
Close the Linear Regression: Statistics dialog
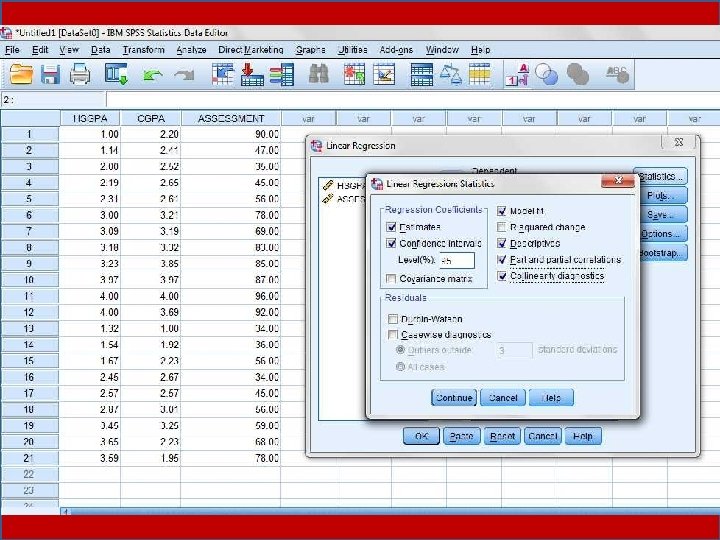[x=618, y=180]
